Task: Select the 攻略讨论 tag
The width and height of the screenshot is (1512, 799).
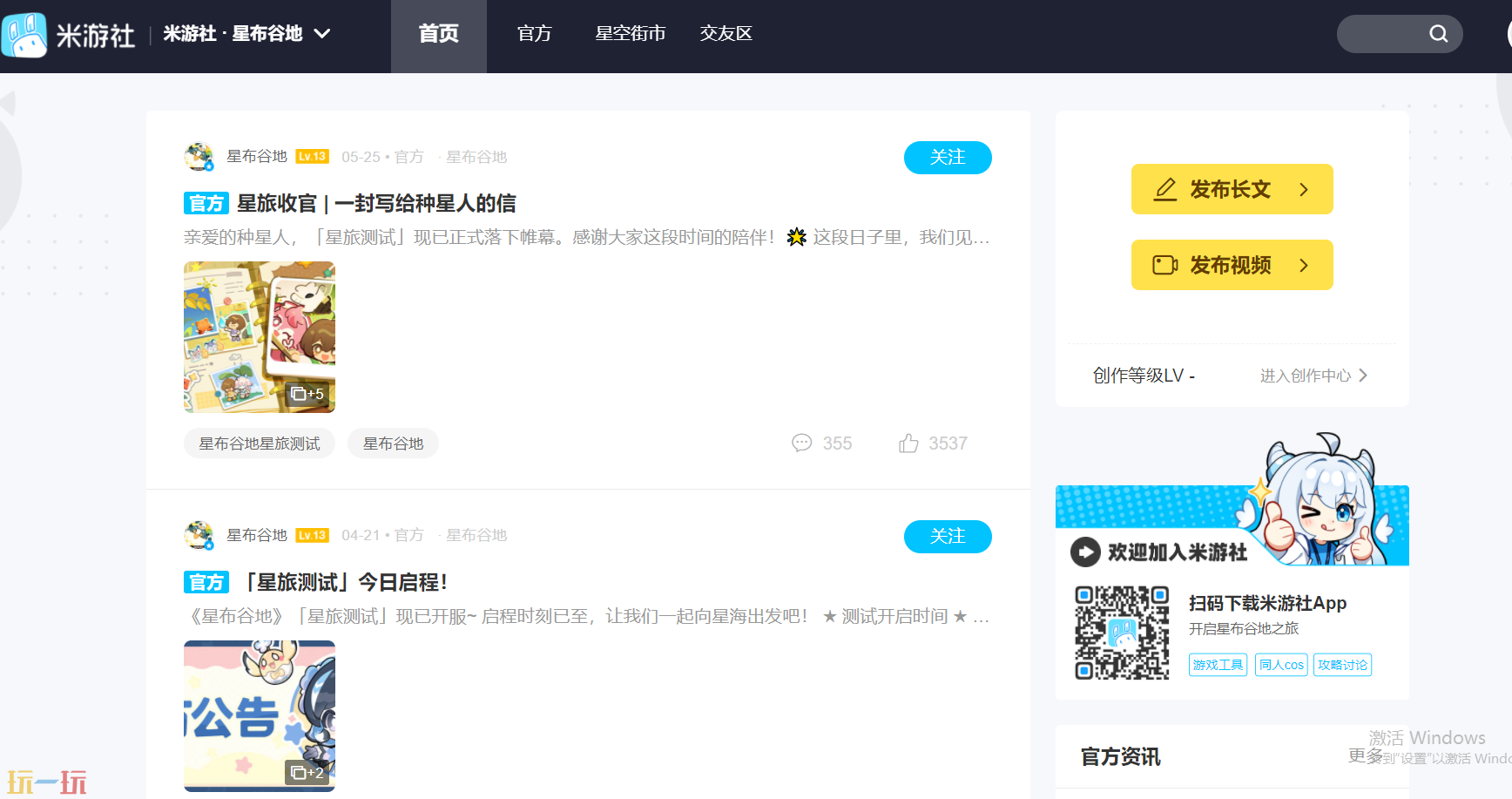Action: point(1342,665)
